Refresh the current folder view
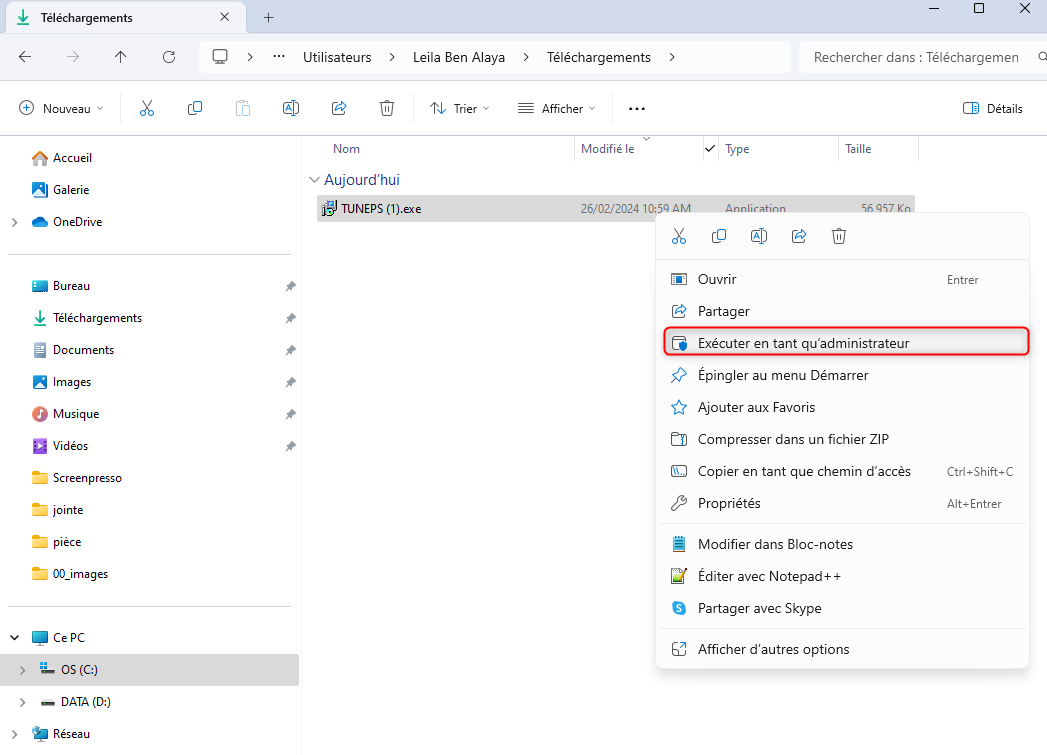 click(169, 57)
